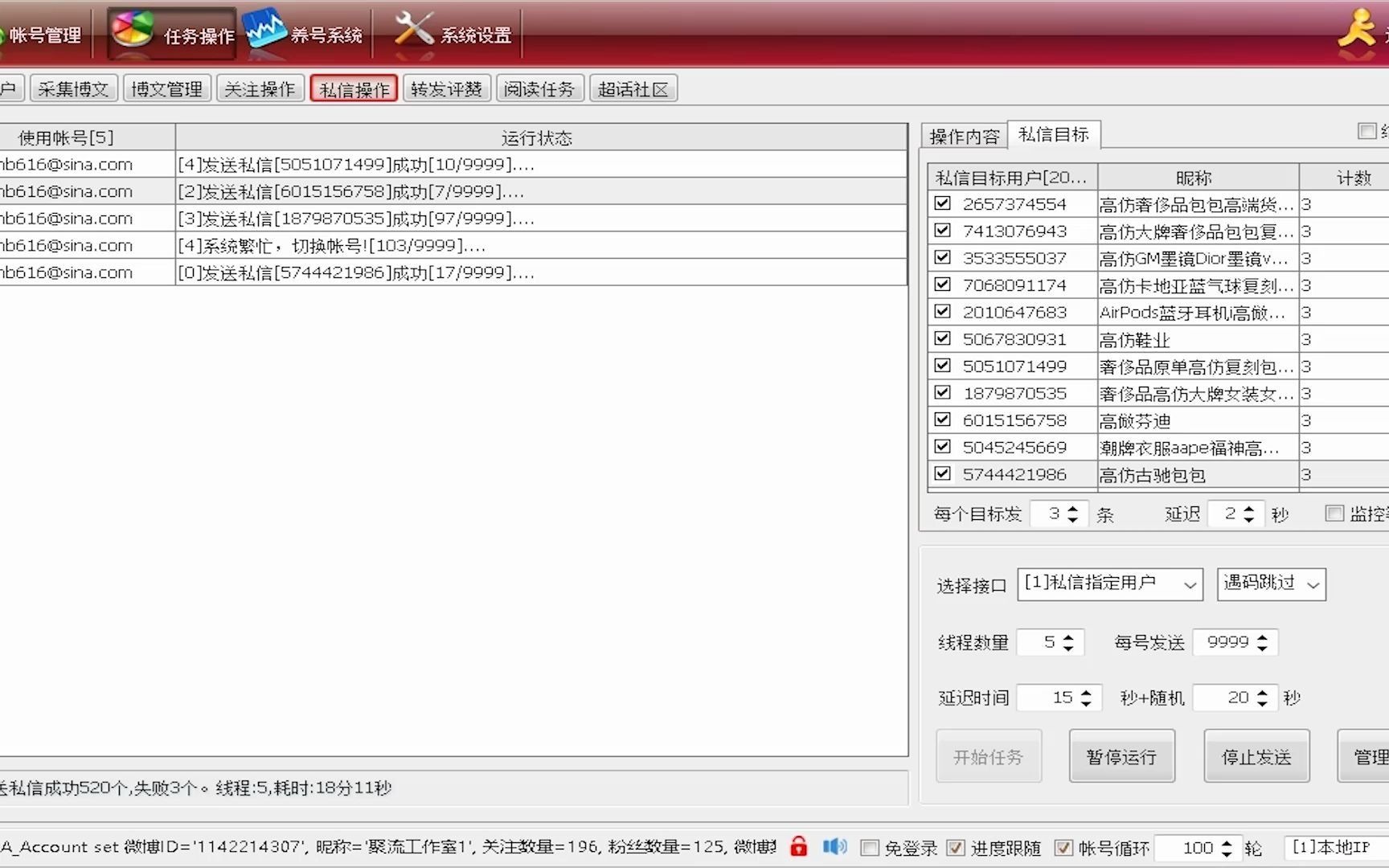Switch to 博文管理 tab
The image size is (1389, 868).
click(166, 88)
